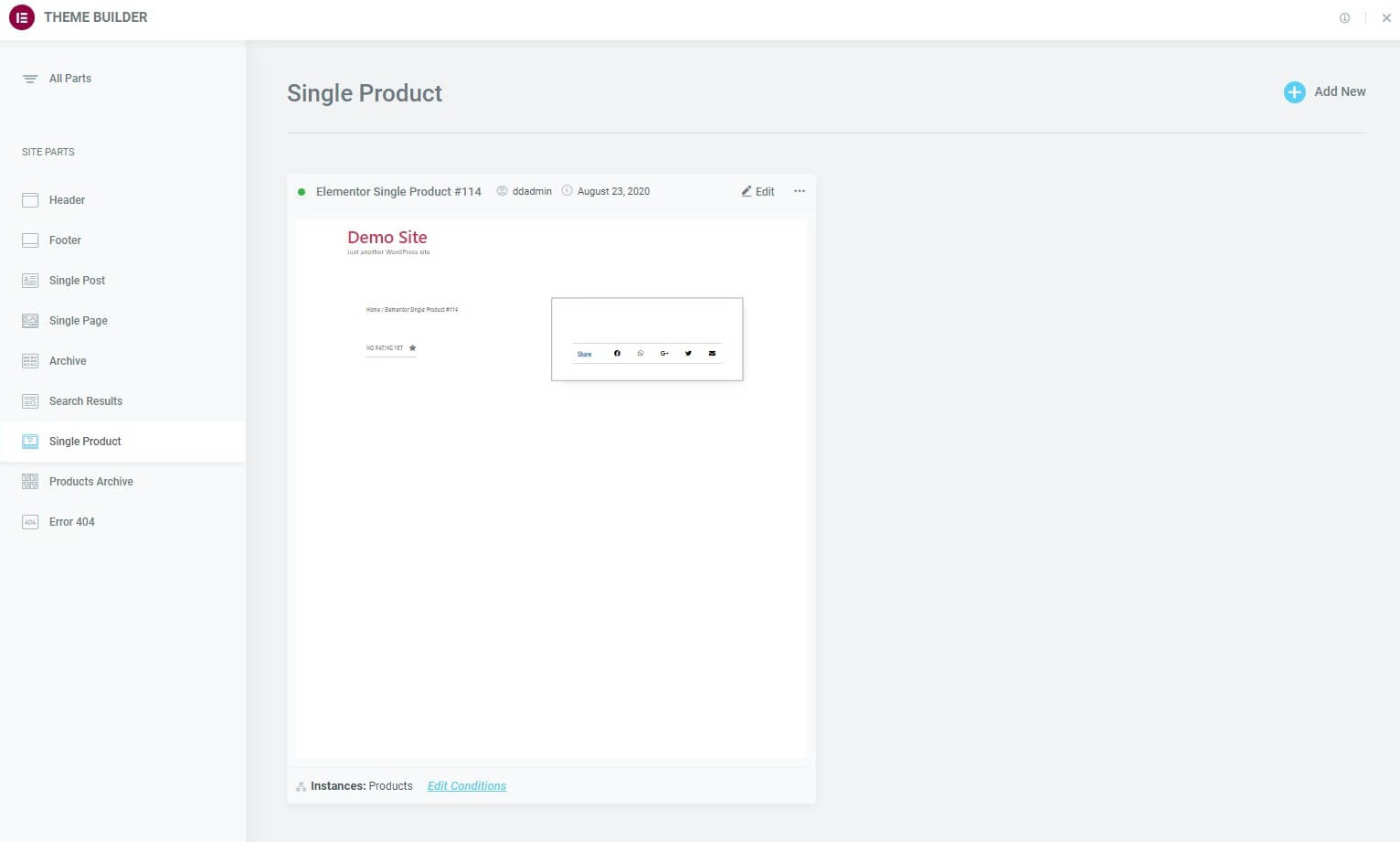The width and height of the screenshot is (1400, 842).
Task: Click Edit on Elementor Single Product #114
Action: click(x=758, y=191)
